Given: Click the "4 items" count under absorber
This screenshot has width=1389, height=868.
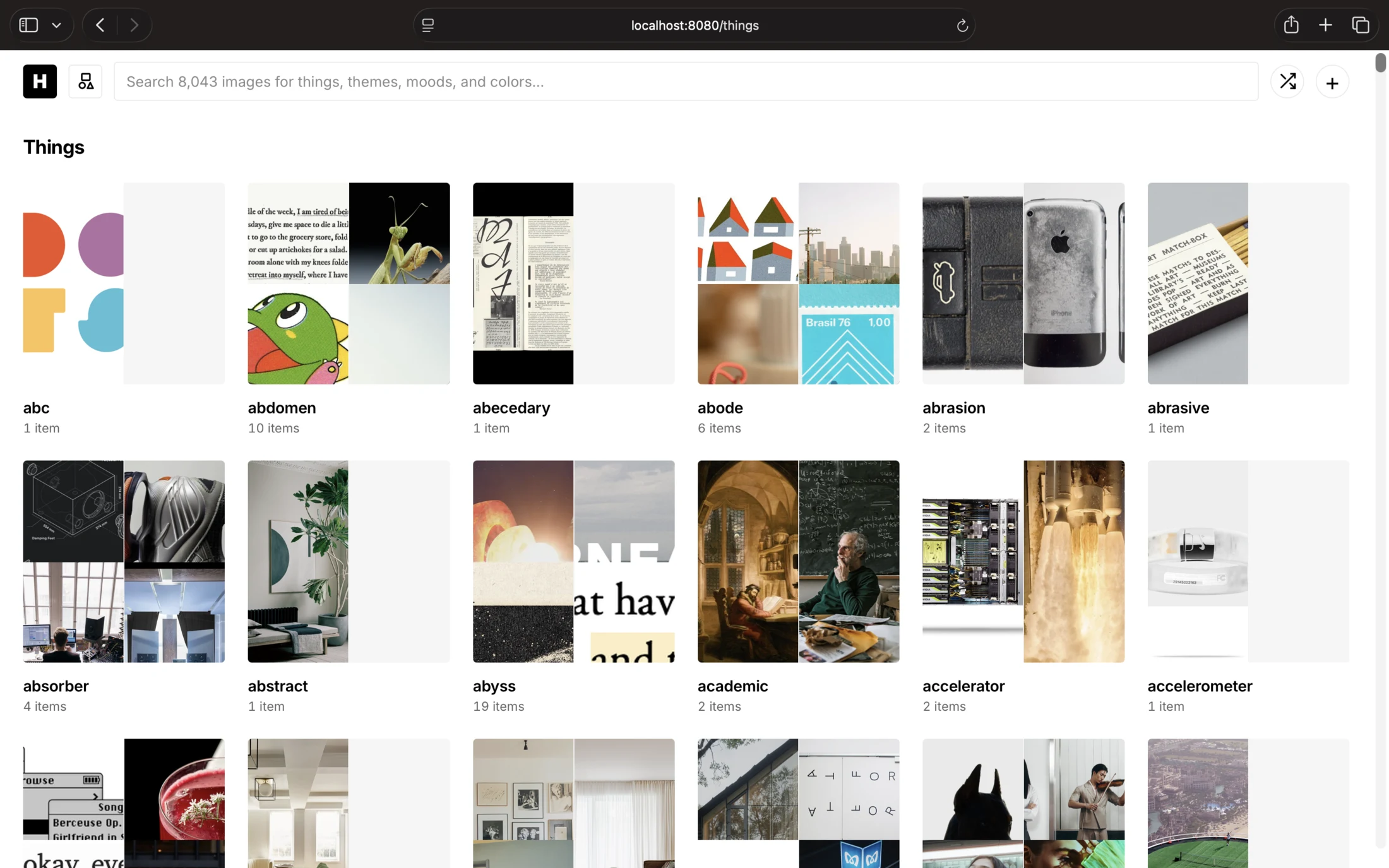Looking at the screenshot, I should click(x=45, y=706).
